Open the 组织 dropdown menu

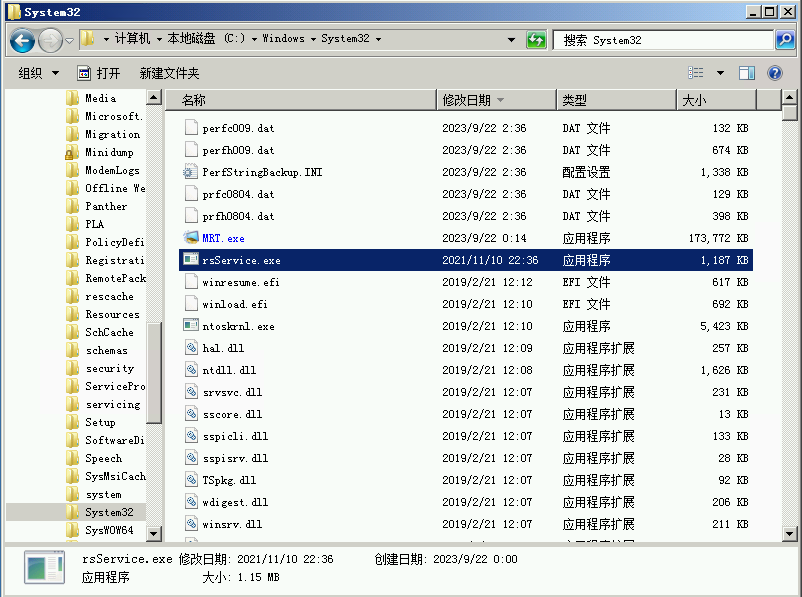click(39, 73)
